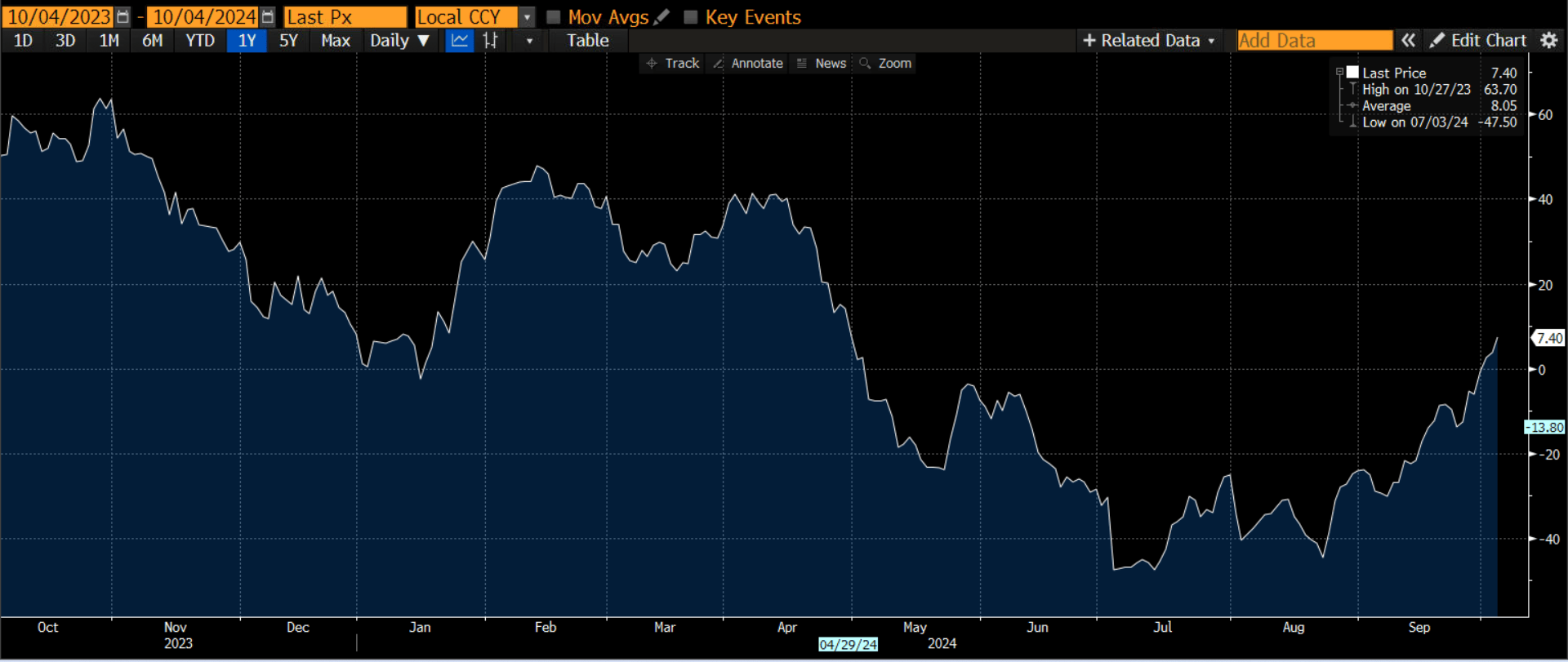The image size is (1568, 662).
Task: Select the line chart type icon
Action: tap(460, 41)
